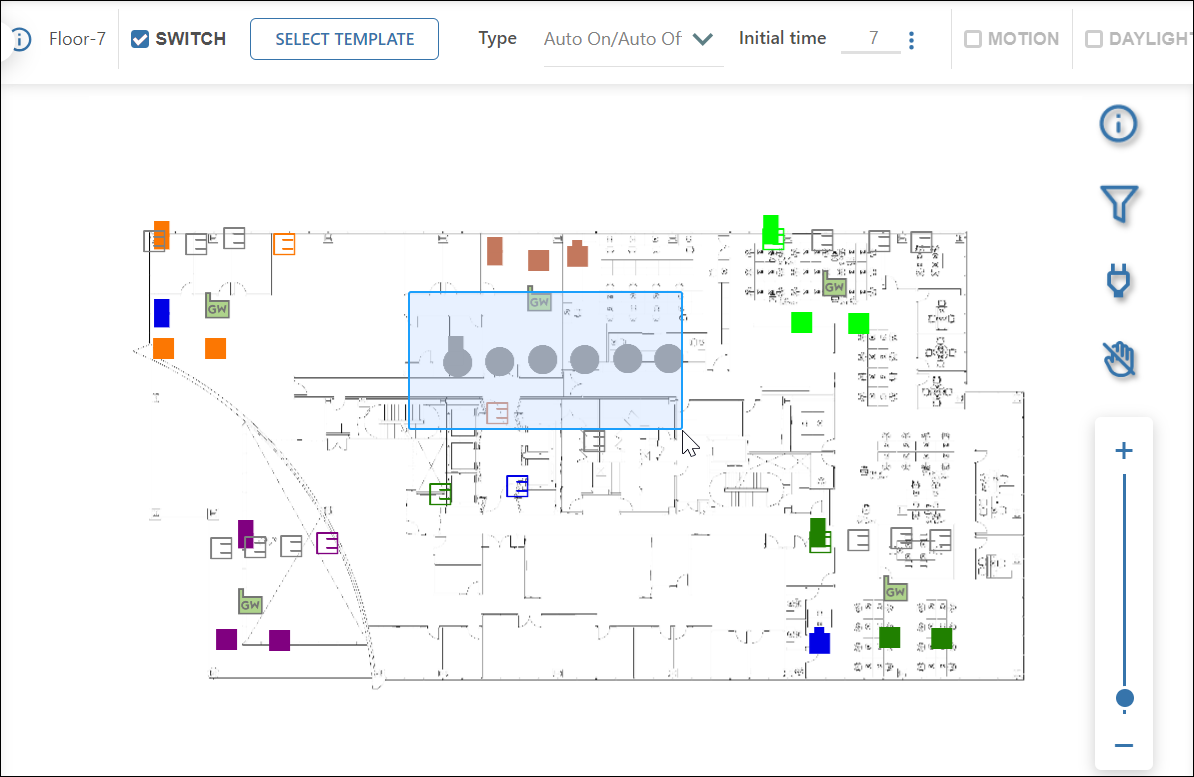Select the GW gateway icon inside blue selection

pos(540,301)
